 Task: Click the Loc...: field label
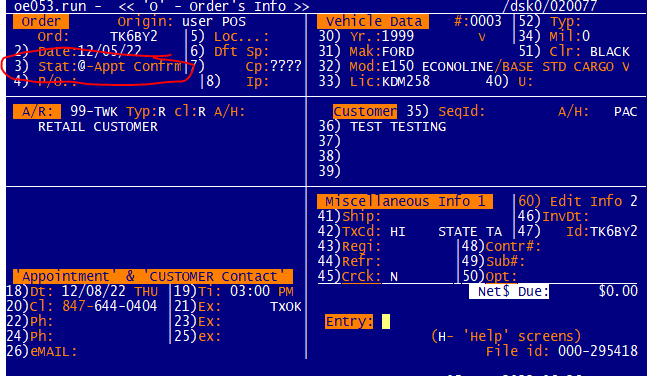coord(242,37)
